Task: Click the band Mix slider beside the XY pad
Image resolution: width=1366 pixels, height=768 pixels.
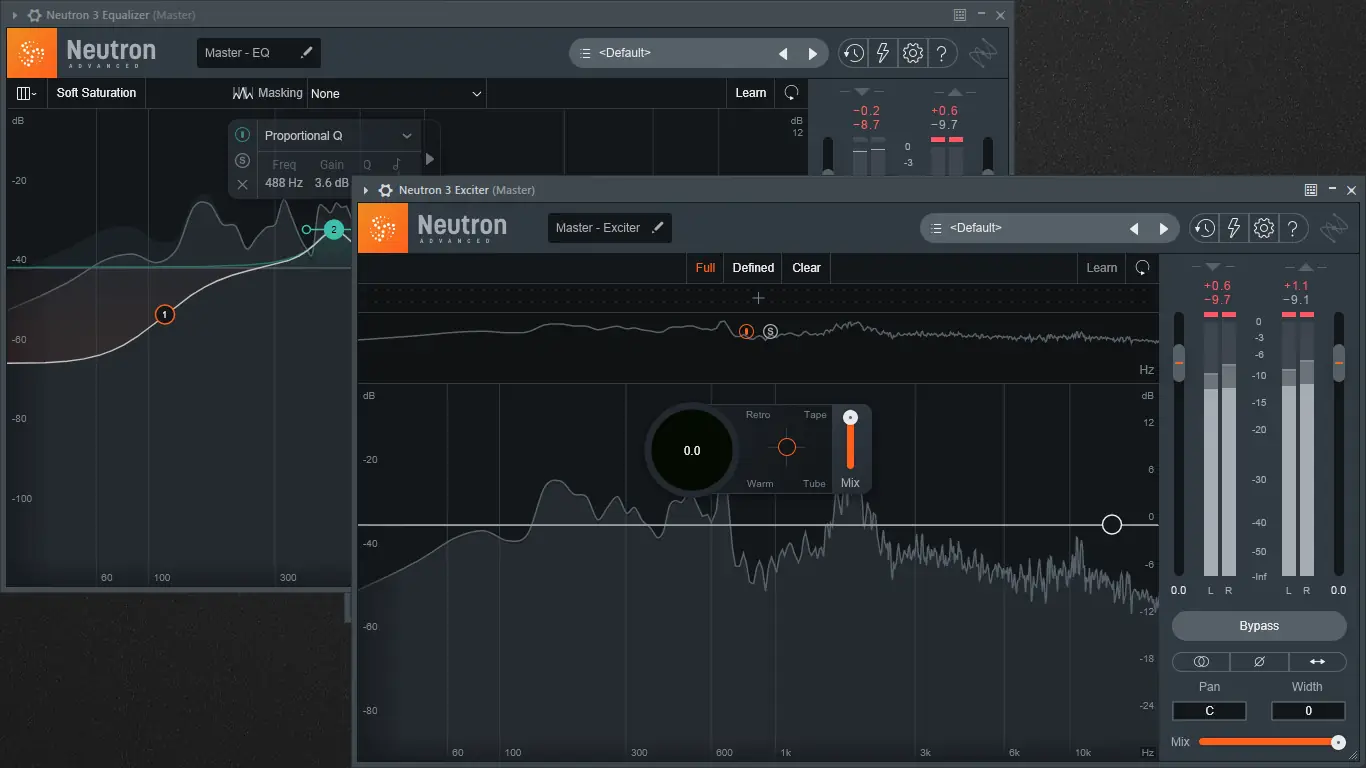Action: [x=850, y=440]
